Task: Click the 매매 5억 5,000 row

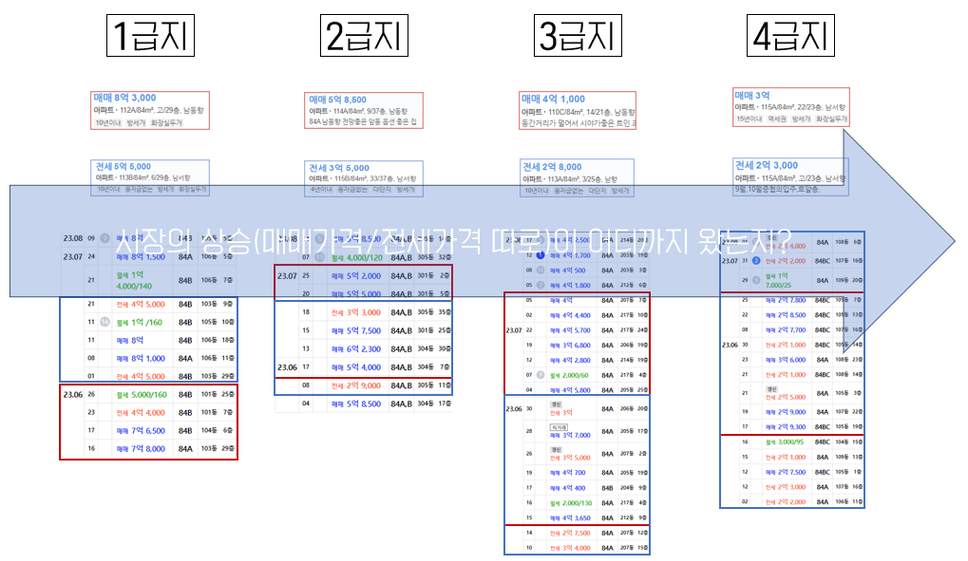Action: click(x=364, y=294)
